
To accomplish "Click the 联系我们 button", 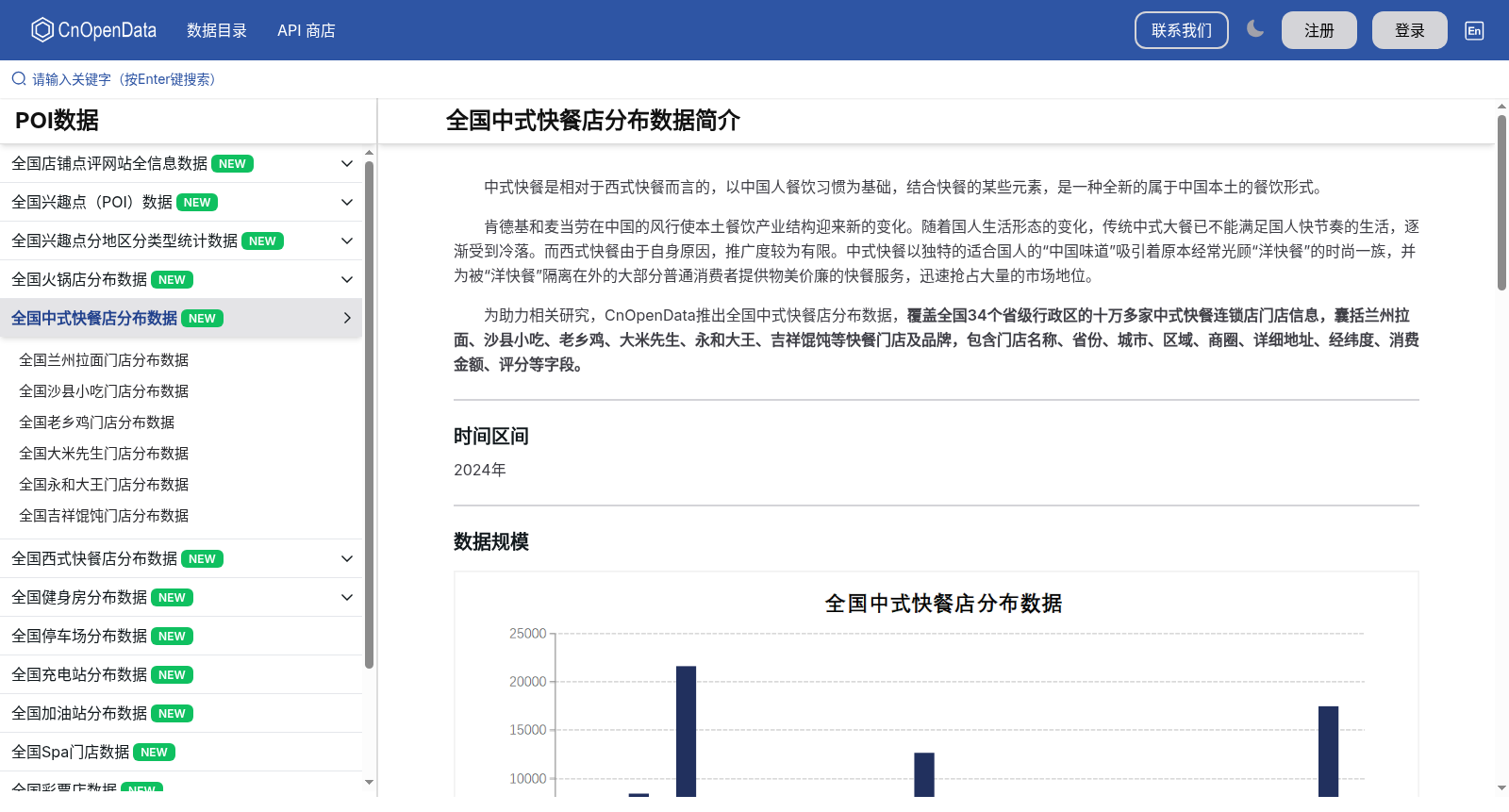I will pos(1182,30).
